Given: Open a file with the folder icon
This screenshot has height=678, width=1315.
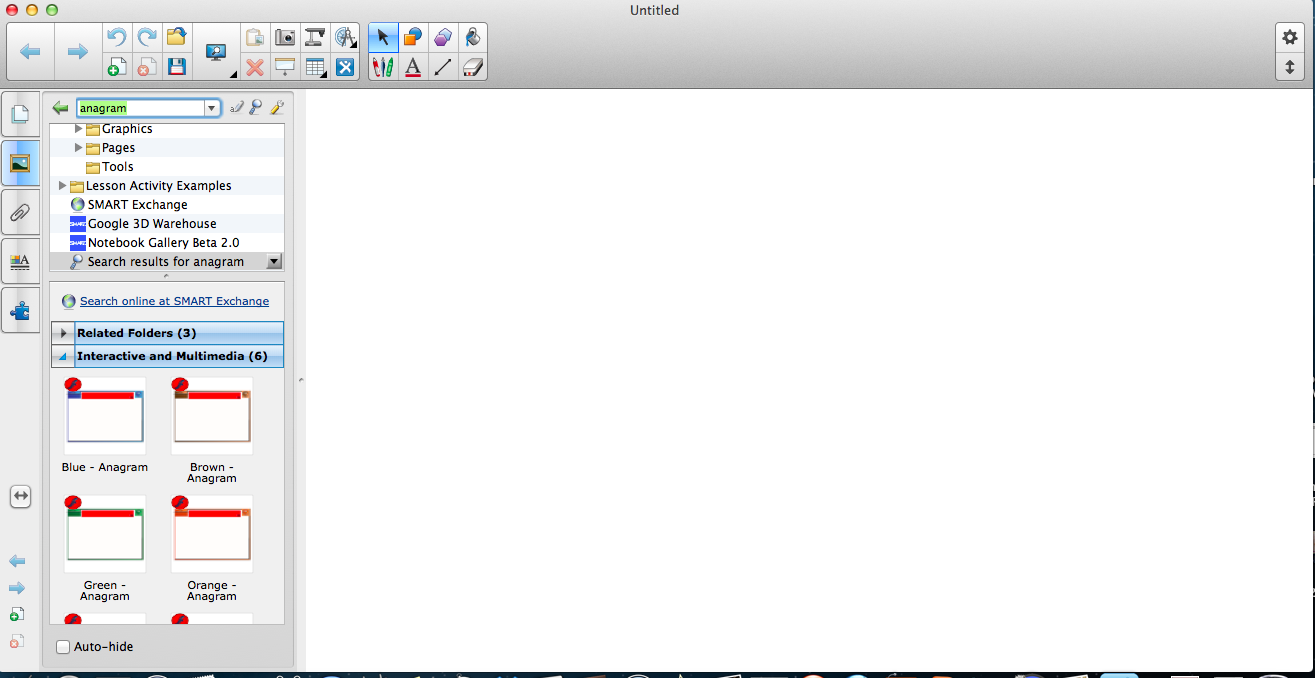Looking at the screenshot, I should pyautogui.click(x=177, y=37).
